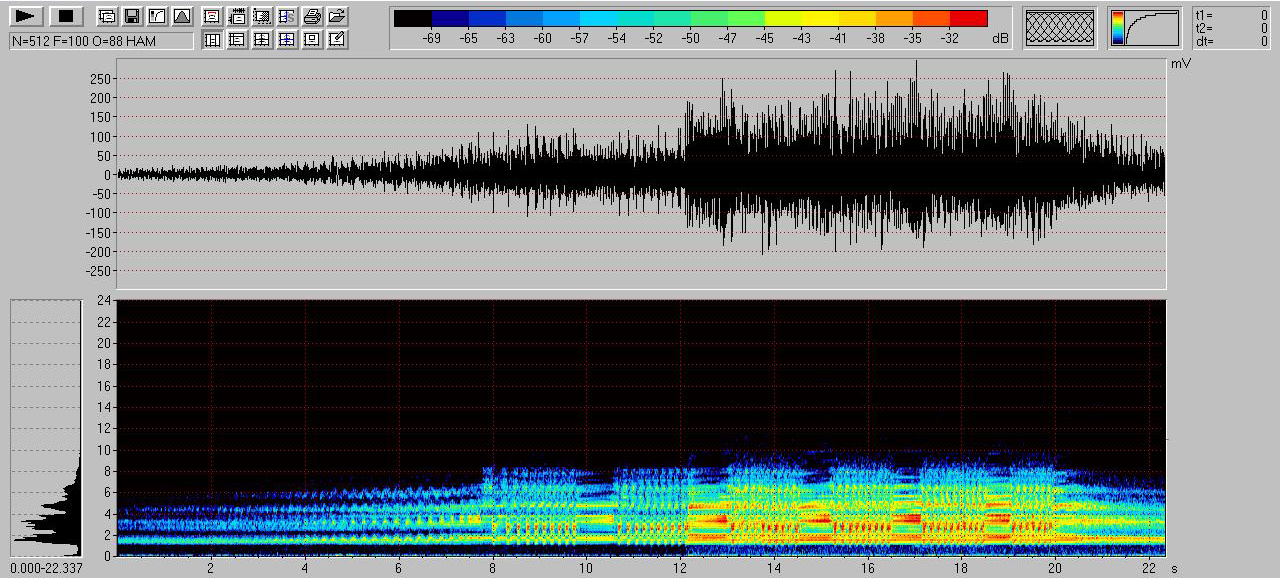Click the overlapping windows copy icon

tap(106, 16)
